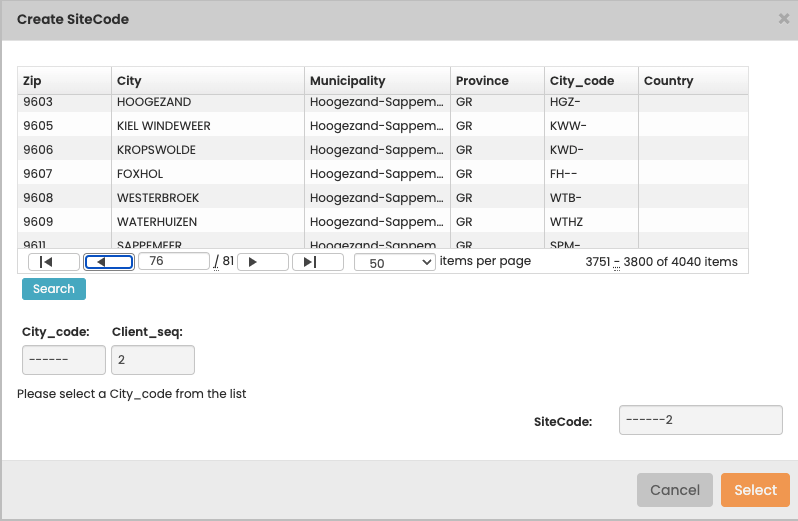The height and width of the screenshot is (521, 798).
Task: Close the Create SiteCode dialog
Action: (x=784, y=19)
